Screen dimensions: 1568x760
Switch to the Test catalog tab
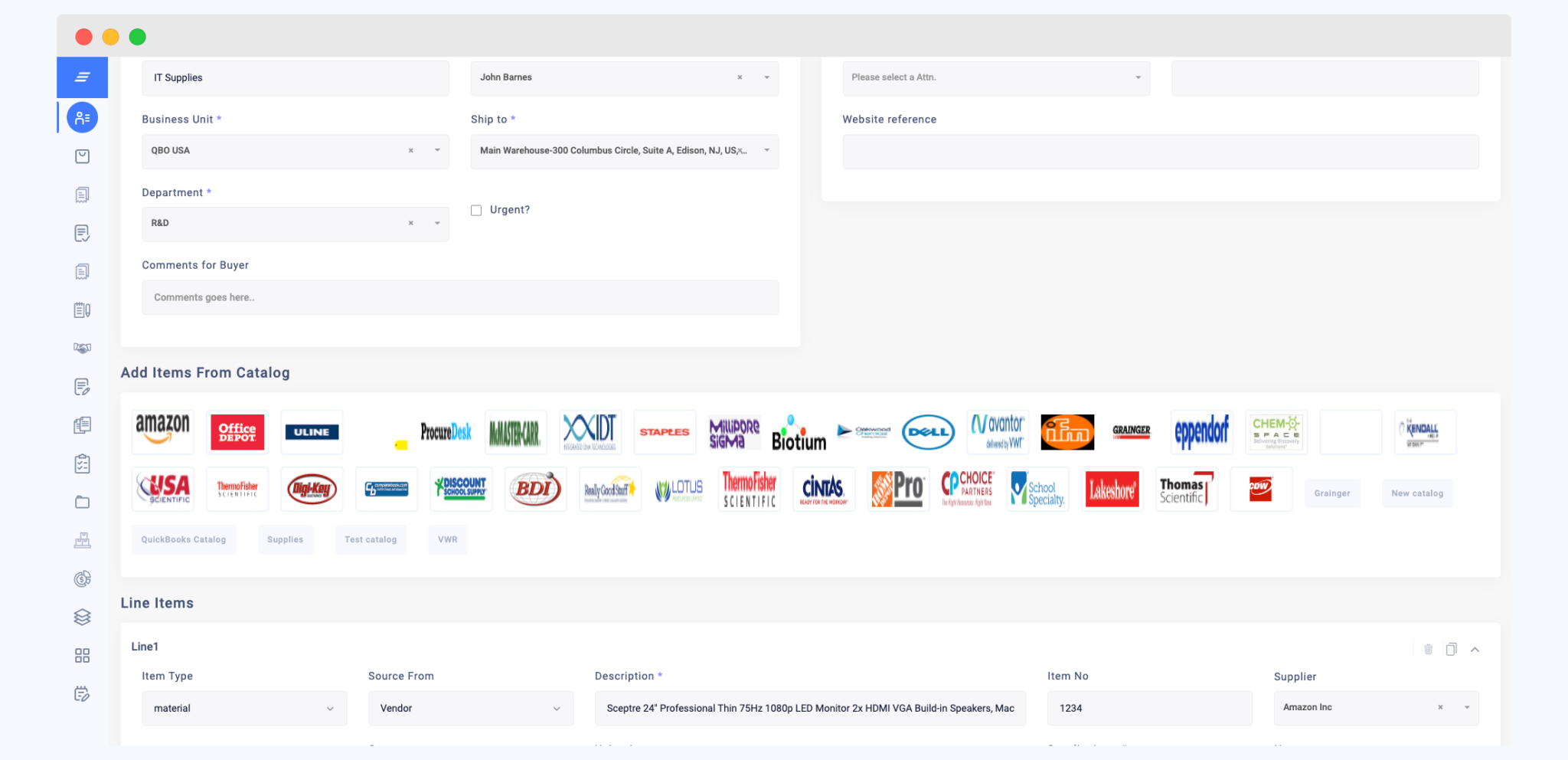tap(371, 539)
